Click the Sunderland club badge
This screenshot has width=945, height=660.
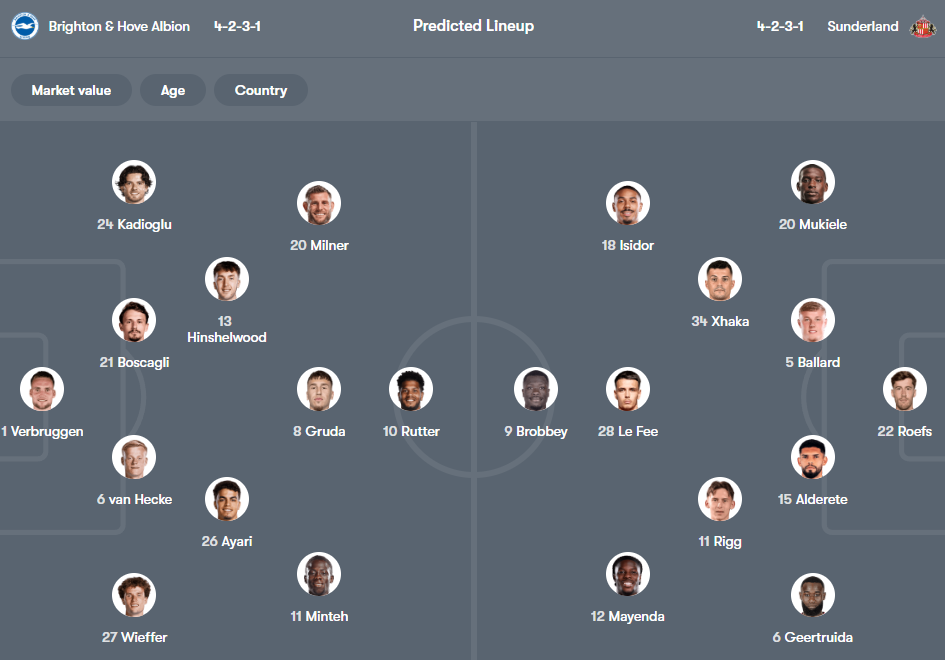click(x=924, y=26)
